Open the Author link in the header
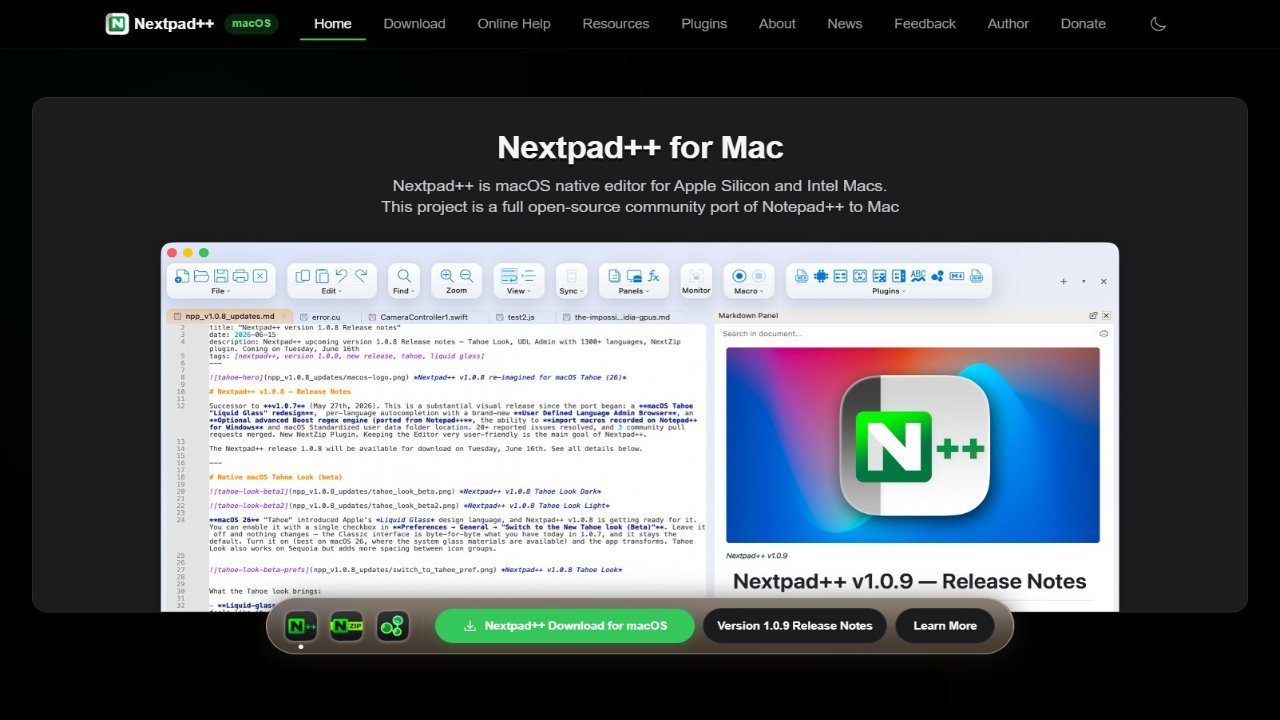This screenshot has height=720, width=1280. [1008, 23]
